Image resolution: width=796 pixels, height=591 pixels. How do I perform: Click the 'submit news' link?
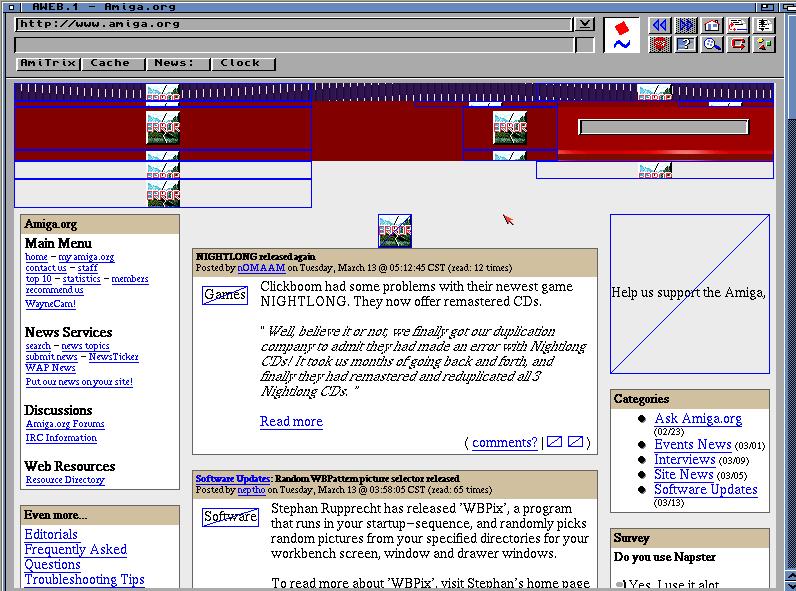point(51,357)
